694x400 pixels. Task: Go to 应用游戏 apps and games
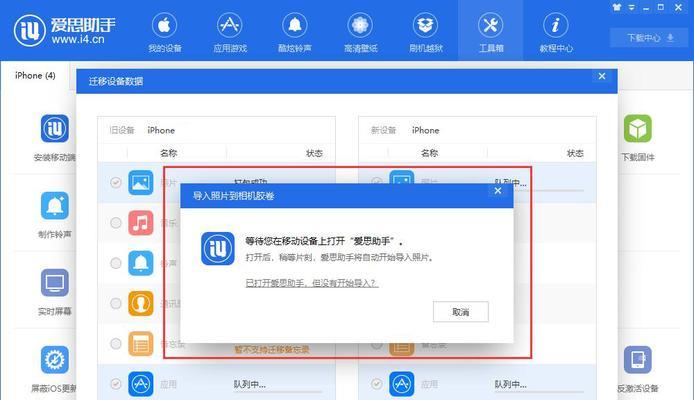(230, 32)
